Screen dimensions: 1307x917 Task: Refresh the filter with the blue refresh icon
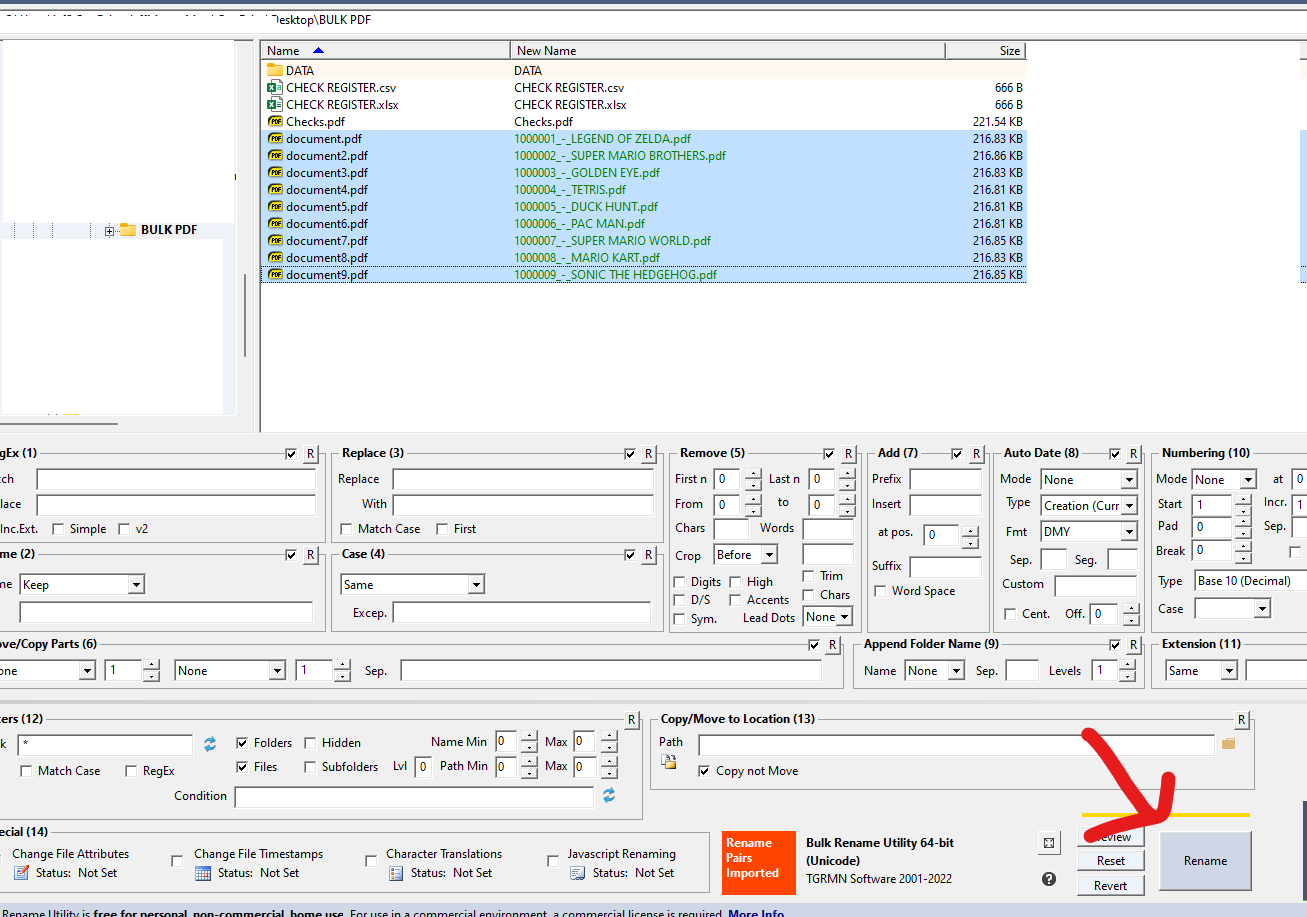[209, 743]
